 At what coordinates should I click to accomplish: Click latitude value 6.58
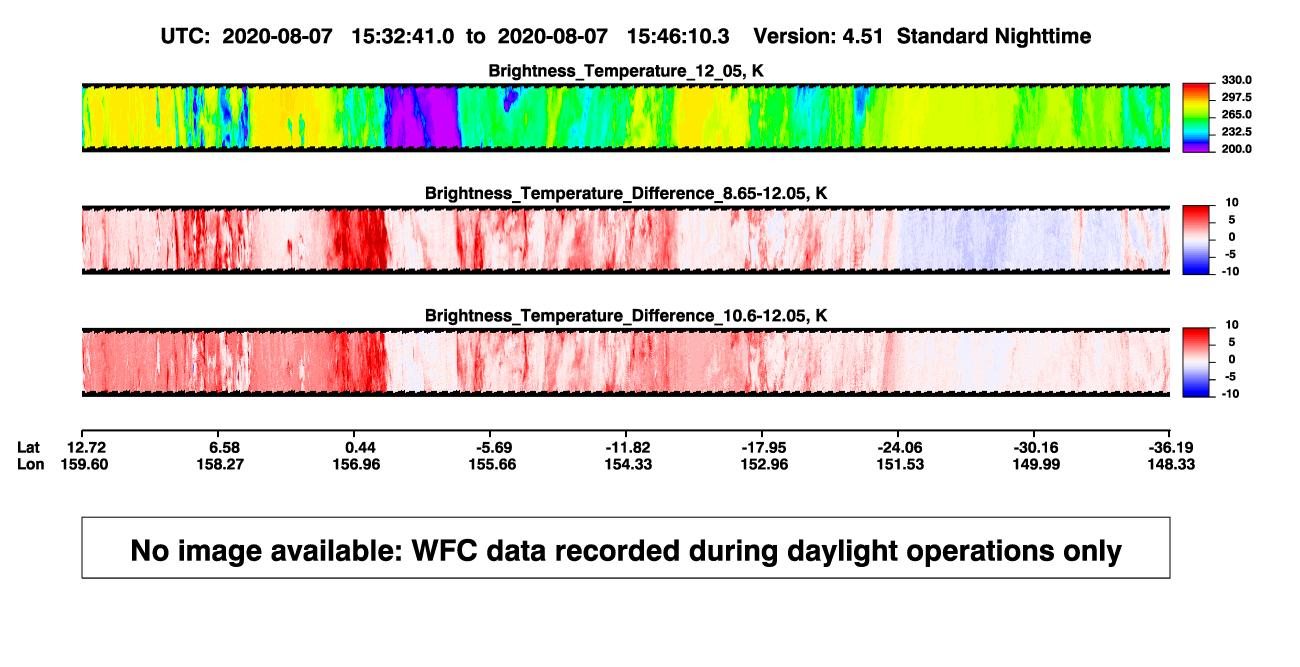[x=224, y=446]
